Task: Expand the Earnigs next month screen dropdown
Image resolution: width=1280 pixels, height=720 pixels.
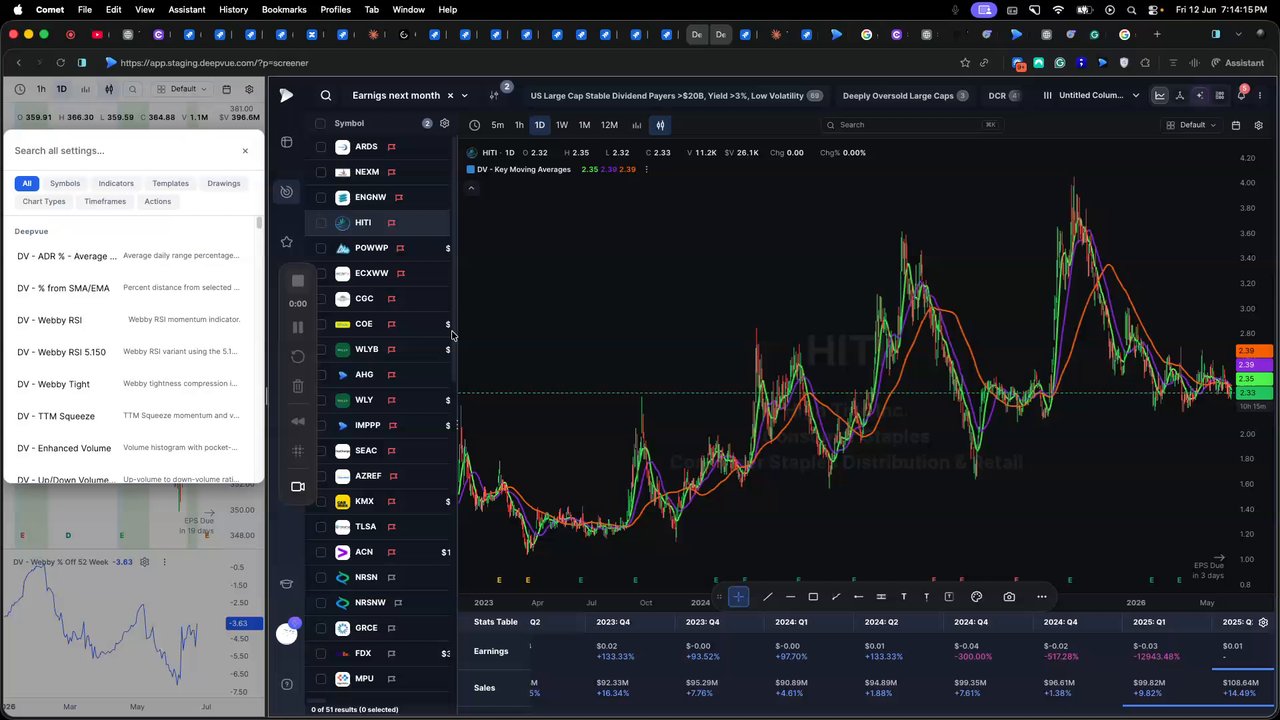Action: 464,96
